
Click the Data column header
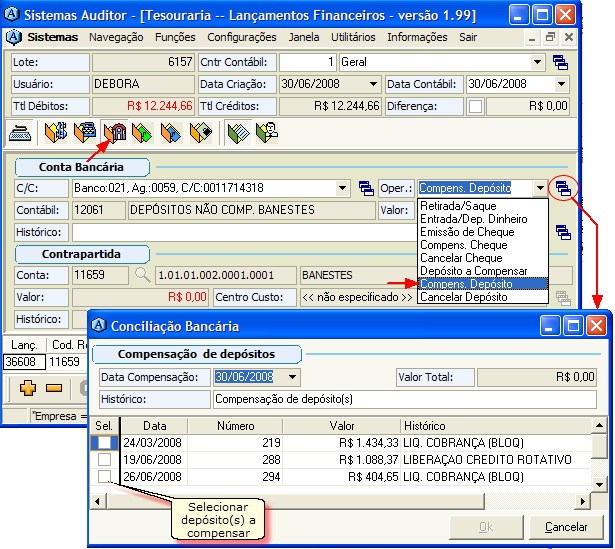click(155, 426)
